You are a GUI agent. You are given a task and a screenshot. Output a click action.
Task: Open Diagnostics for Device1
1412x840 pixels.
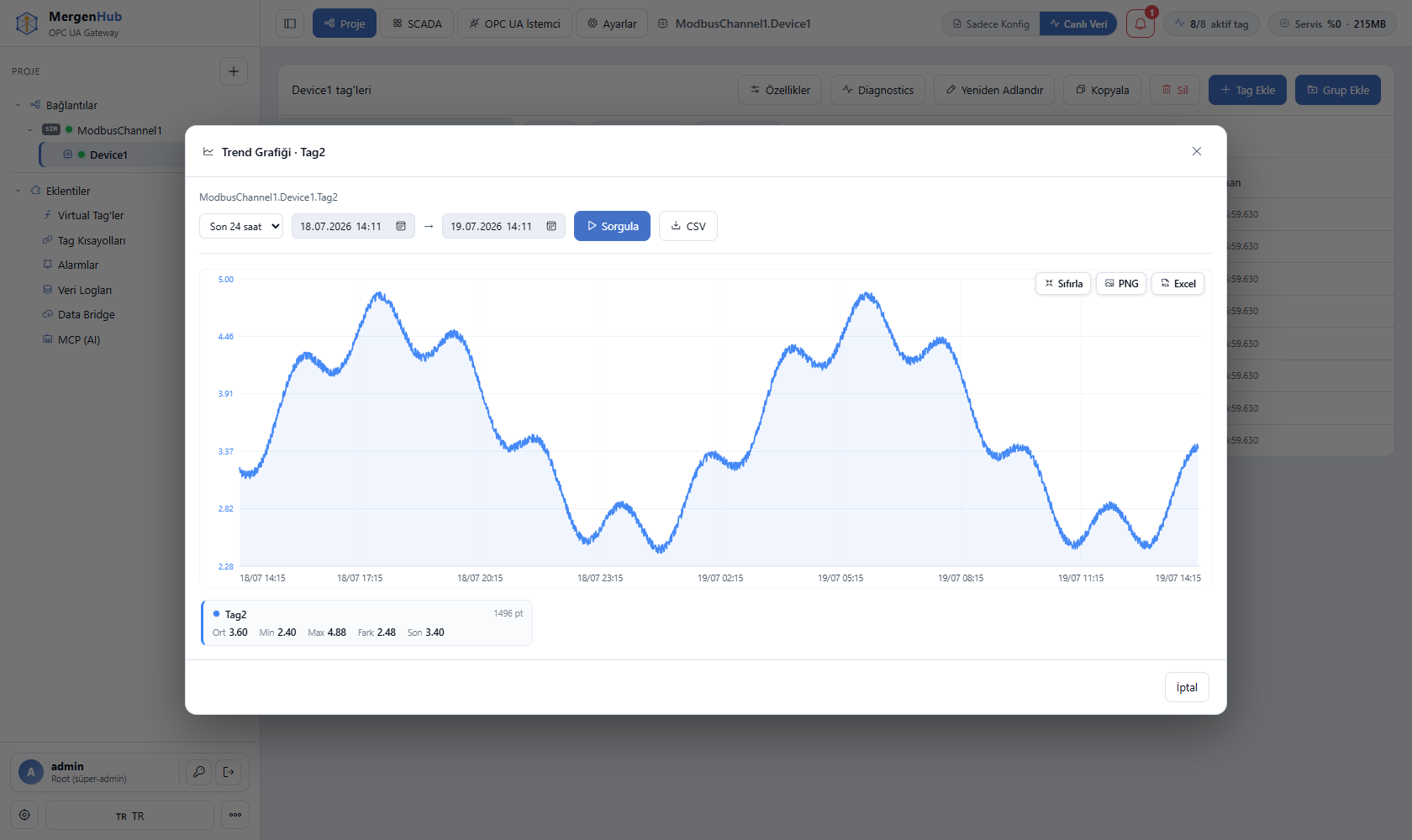pos(877,90)
